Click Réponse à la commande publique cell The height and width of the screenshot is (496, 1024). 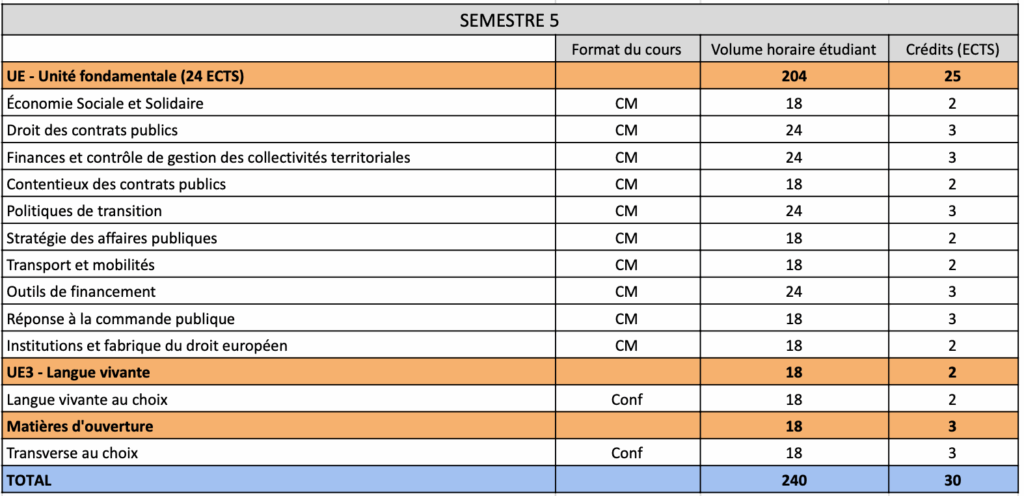(x=120, y=319)
